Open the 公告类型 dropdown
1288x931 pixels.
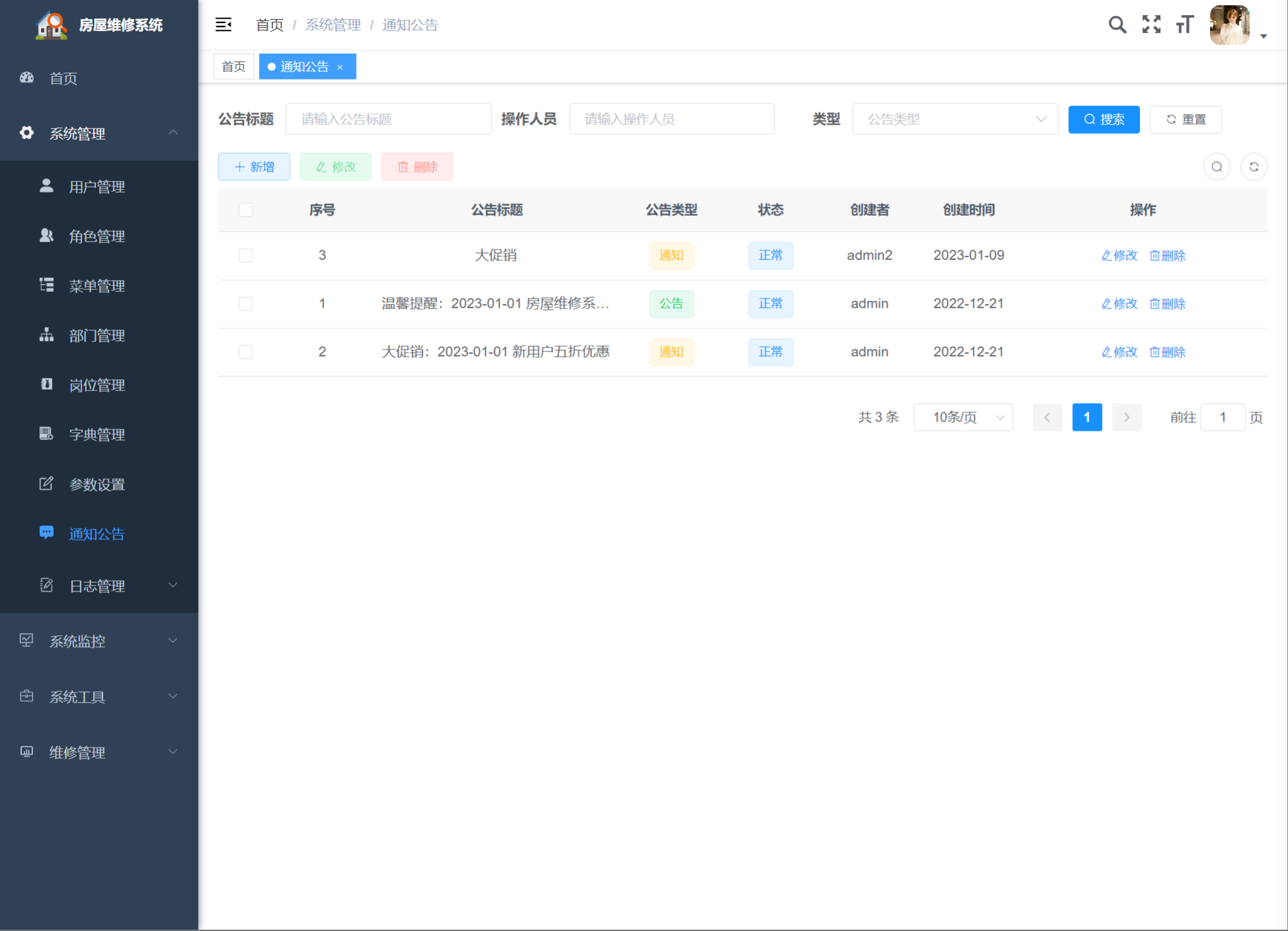(955, 119)
